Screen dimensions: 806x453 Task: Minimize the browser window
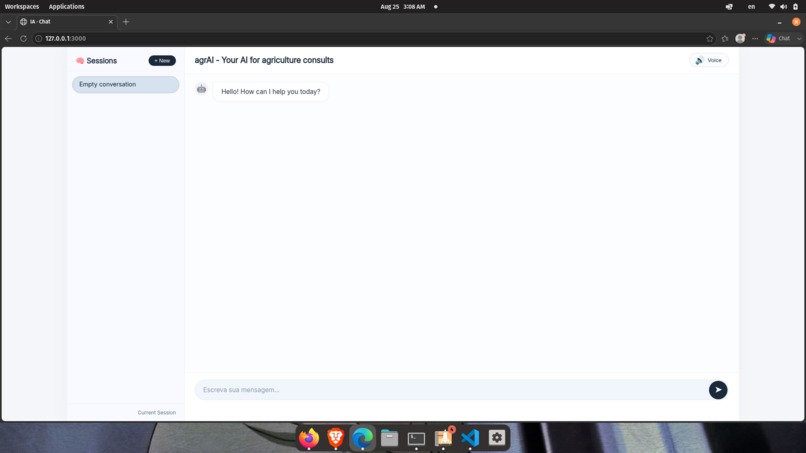click(779, 22)
